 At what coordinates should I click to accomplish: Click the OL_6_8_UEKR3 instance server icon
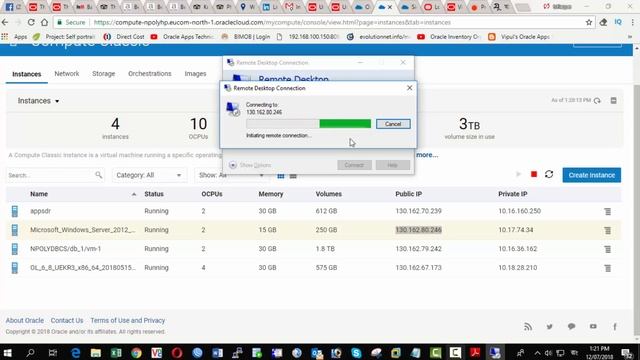point(15,268)
